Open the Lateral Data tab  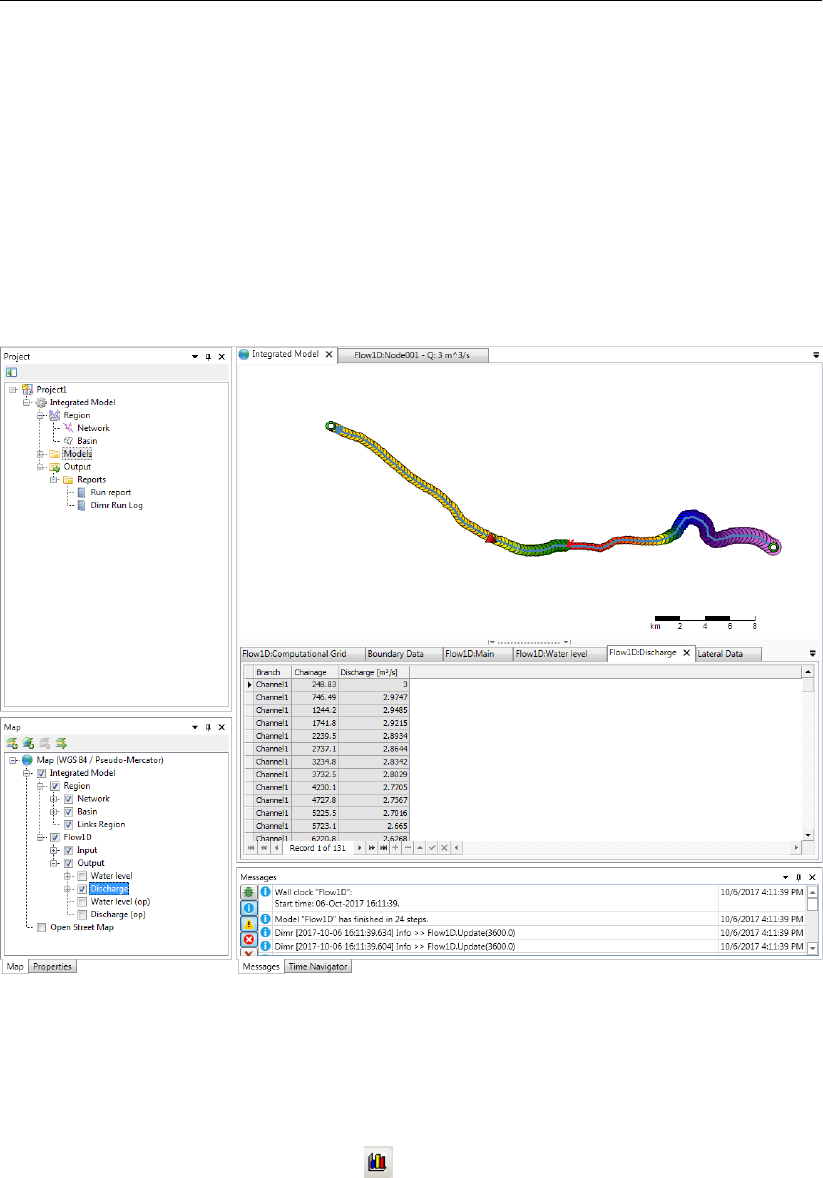728,654
